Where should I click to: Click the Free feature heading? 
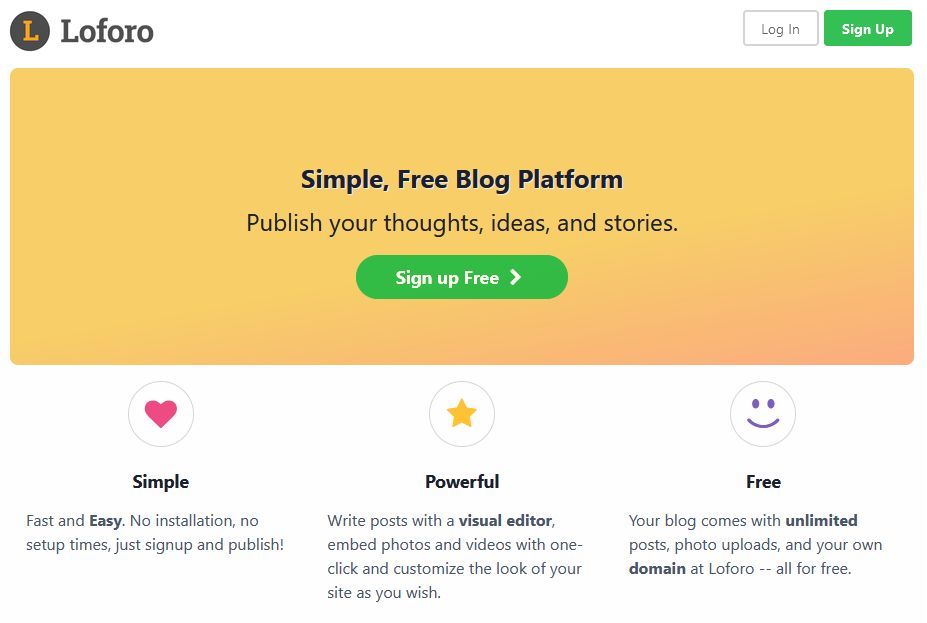(763, 481)
